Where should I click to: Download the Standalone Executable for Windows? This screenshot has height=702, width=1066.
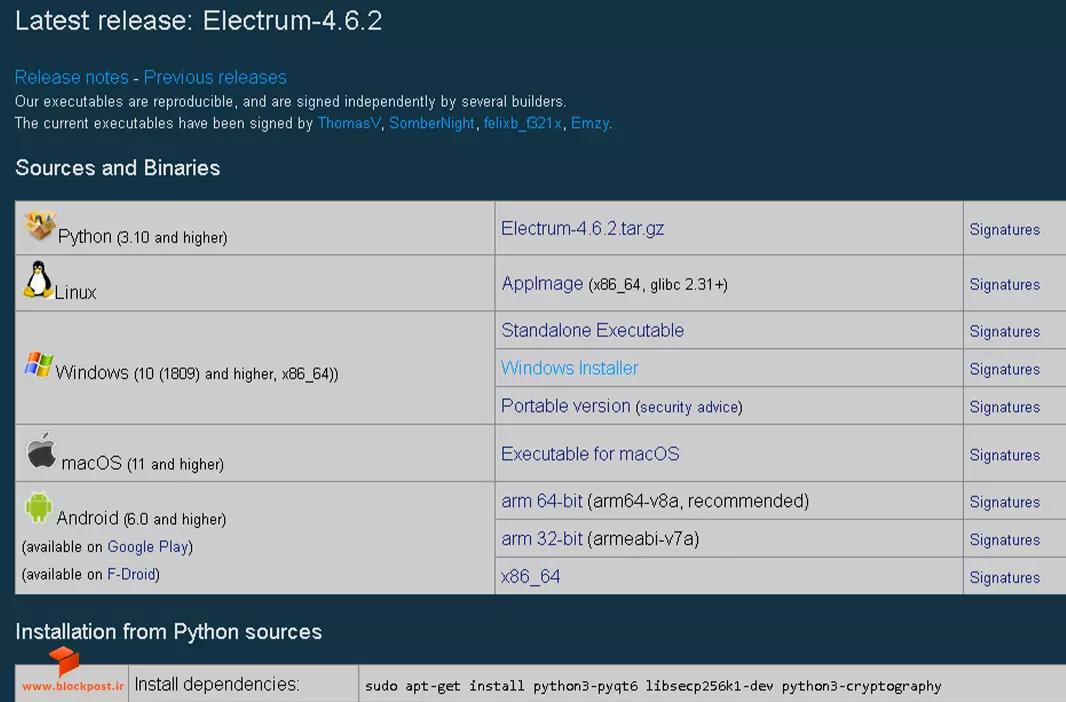pos(592,330)
